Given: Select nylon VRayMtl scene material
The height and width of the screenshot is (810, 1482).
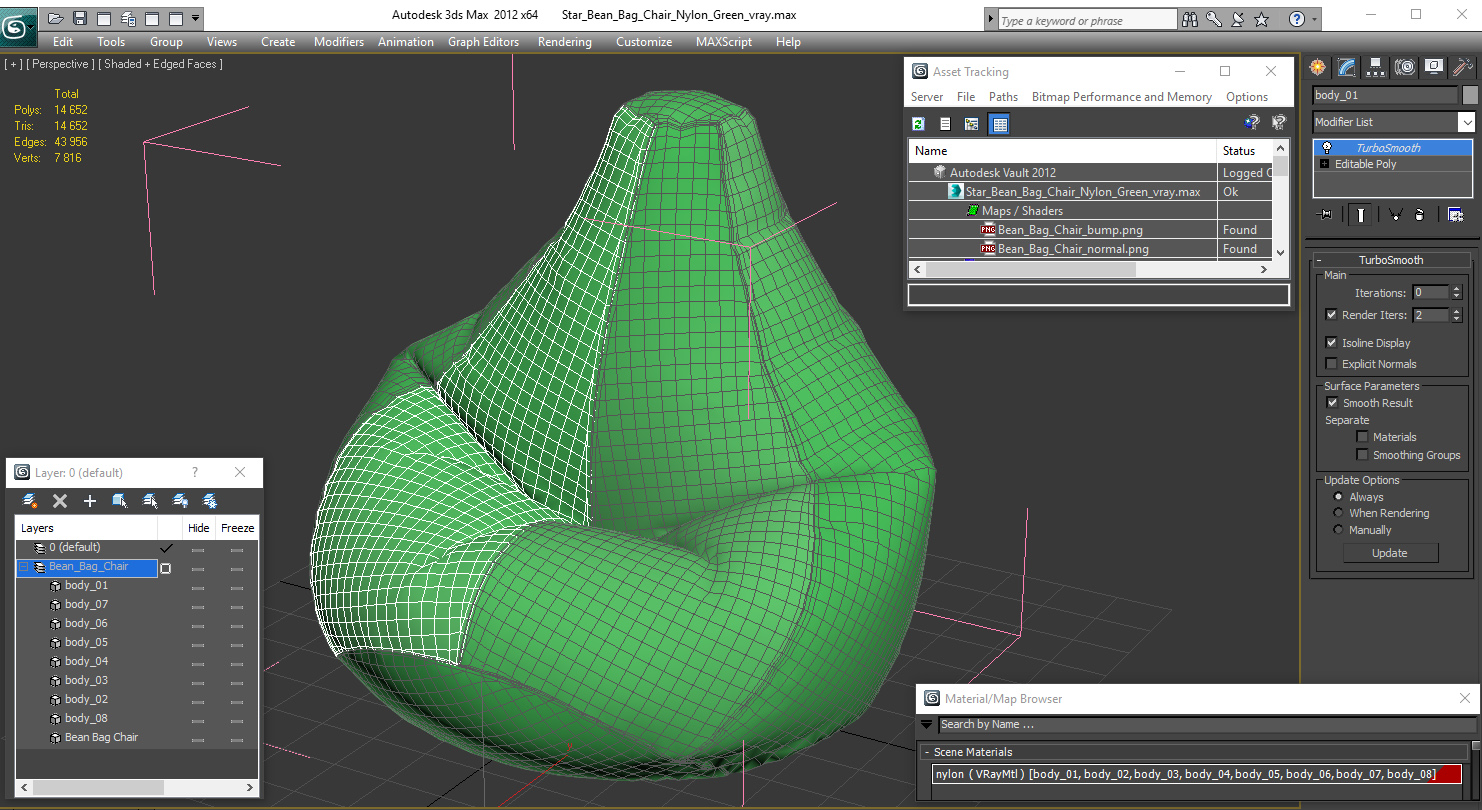Looking at the screenshot, I should pyautogui.click(x=1197, y=774).
